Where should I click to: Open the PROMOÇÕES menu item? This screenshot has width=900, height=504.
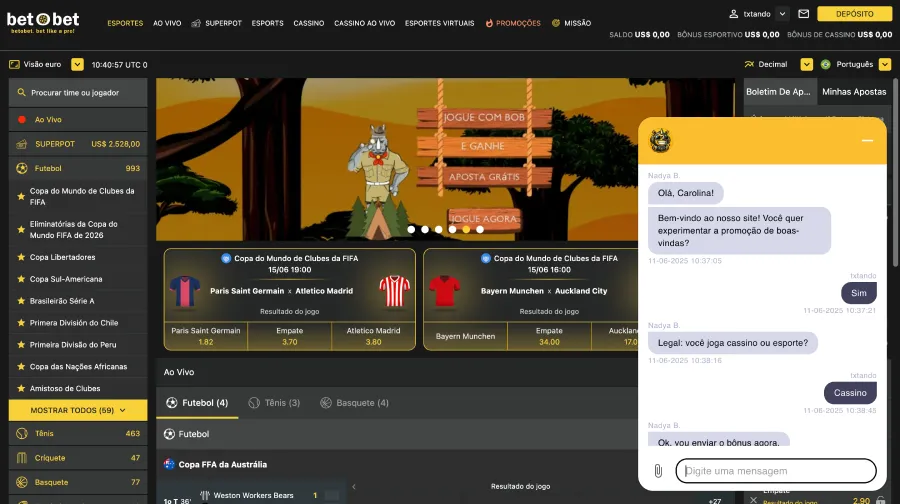(x=513, y=24)
